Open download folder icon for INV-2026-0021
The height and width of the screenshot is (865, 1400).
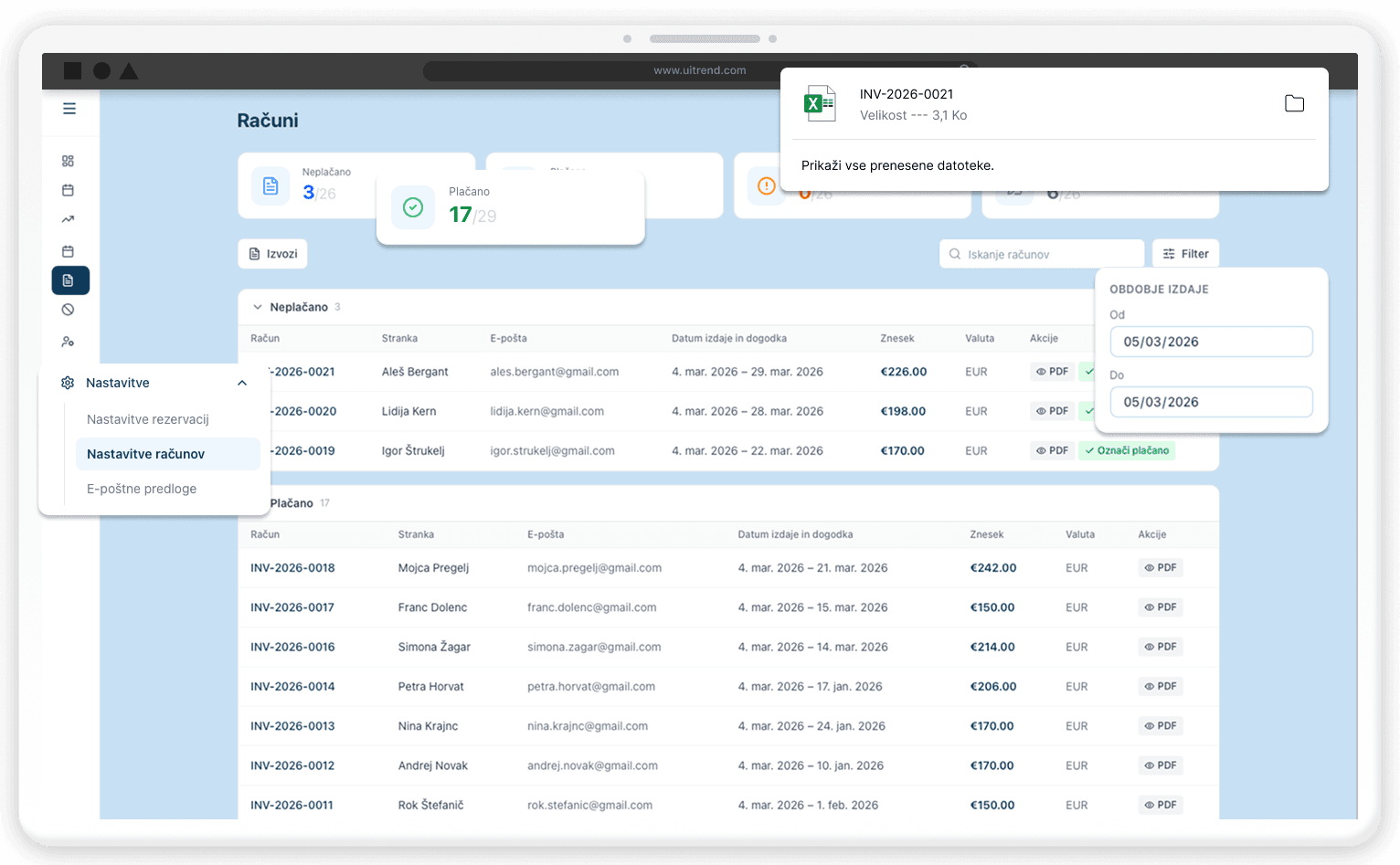click(x=1294, y=104)
